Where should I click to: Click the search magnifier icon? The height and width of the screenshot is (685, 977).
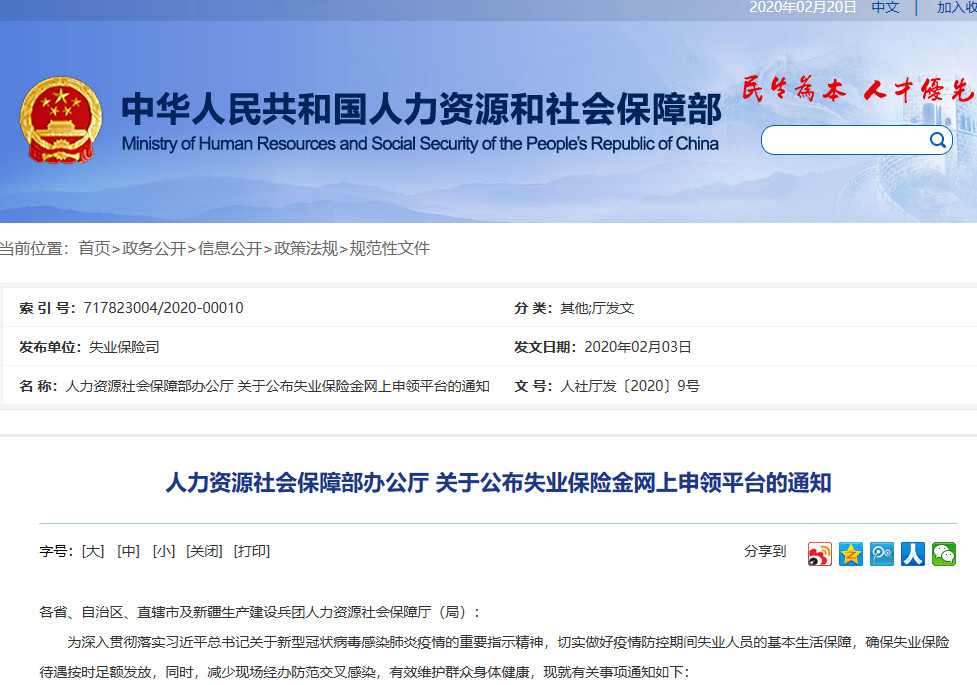pyautogui.click(x=938, y=140)
